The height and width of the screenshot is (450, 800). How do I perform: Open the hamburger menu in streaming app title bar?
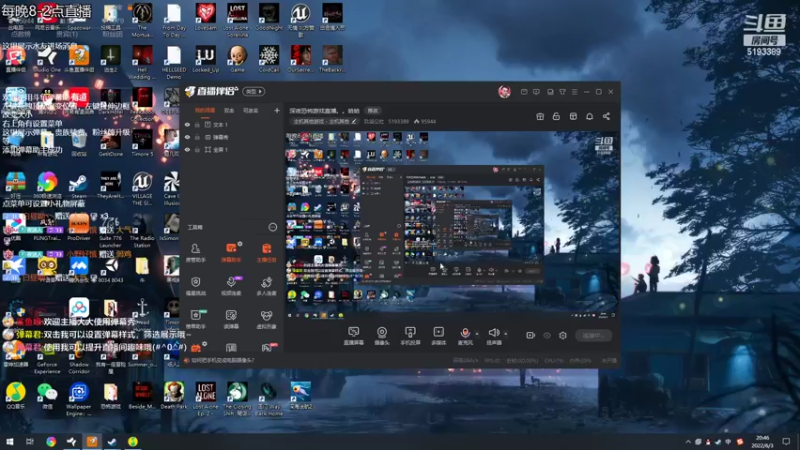[574, 92]
